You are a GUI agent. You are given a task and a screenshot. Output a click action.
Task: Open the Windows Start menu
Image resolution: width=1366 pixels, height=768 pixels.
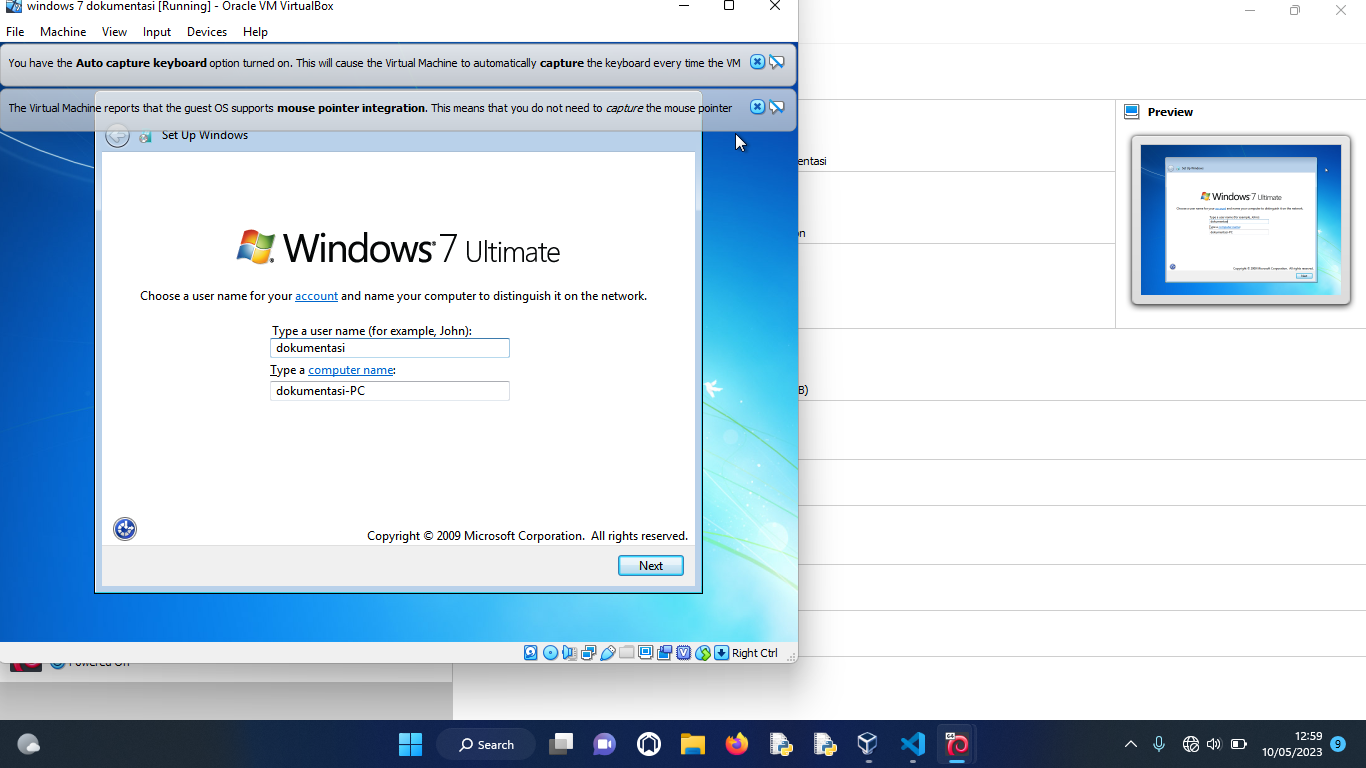pyautogui.click(x=410, y=744)
